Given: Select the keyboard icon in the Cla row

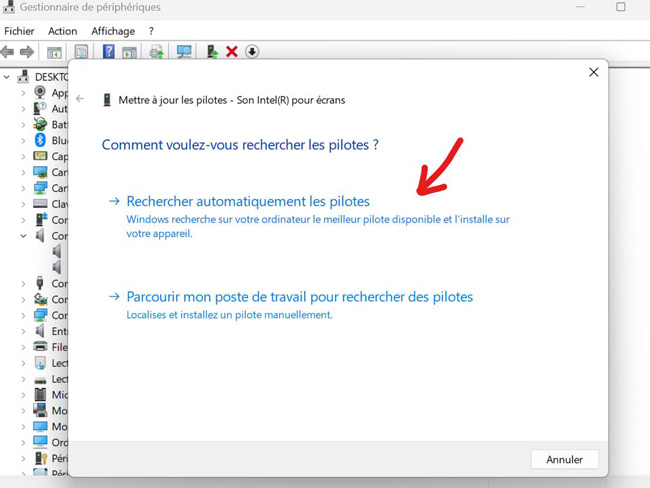Looking at the screenshot, I should point(40,204).
